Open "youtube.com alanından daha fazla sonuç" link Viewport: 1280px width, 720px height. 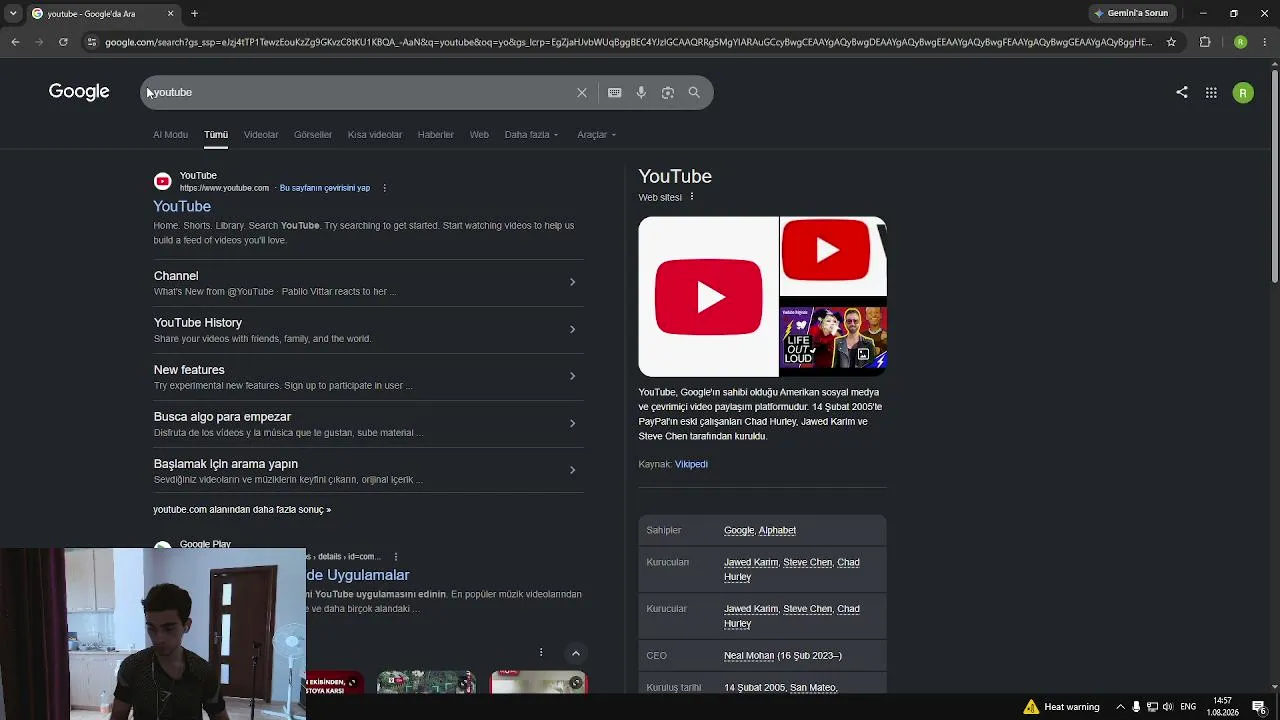click(242, 509)
